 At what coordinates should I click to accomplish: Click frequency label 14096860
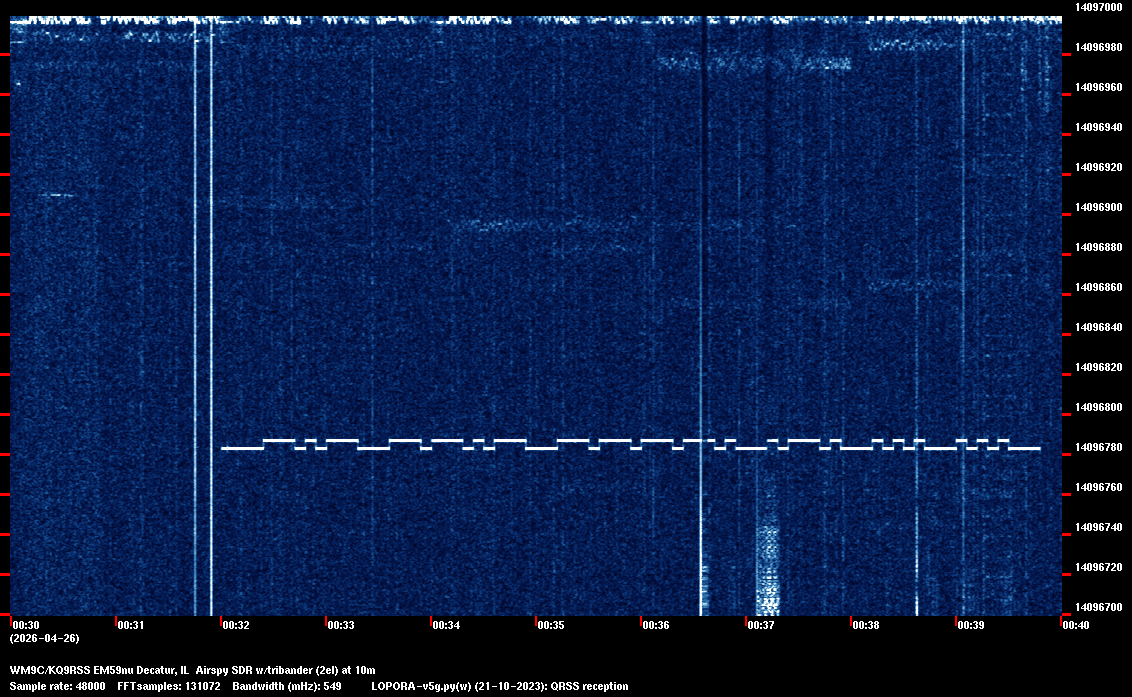(1099, 287)
